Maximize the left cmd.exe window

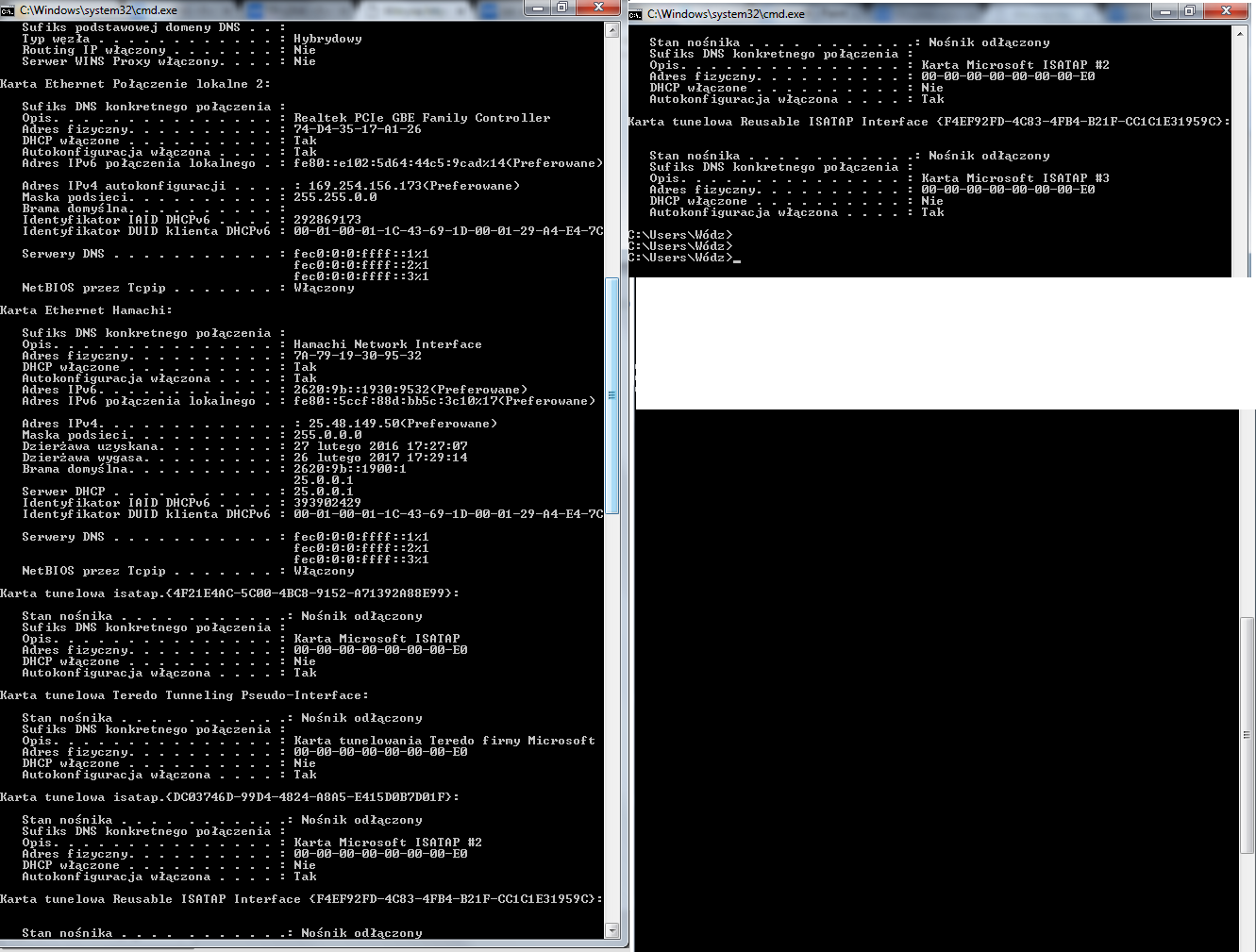pos(562,8)
